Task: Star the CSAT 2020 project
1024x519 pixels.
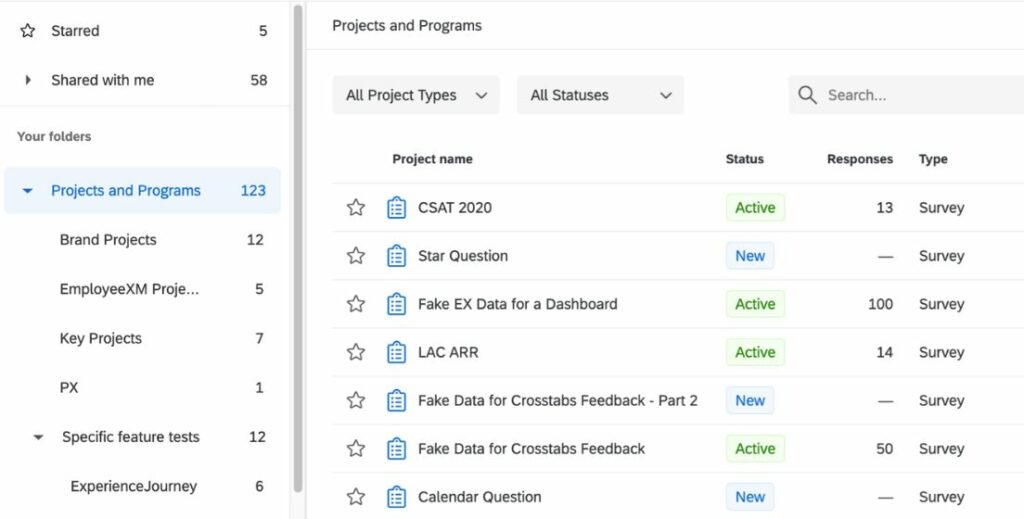Action: 356,208
